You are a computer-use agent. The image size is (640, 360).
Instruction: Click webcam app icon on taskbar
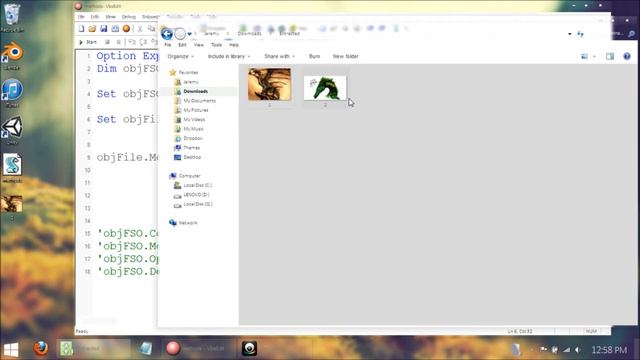click(x=249, y=348)
